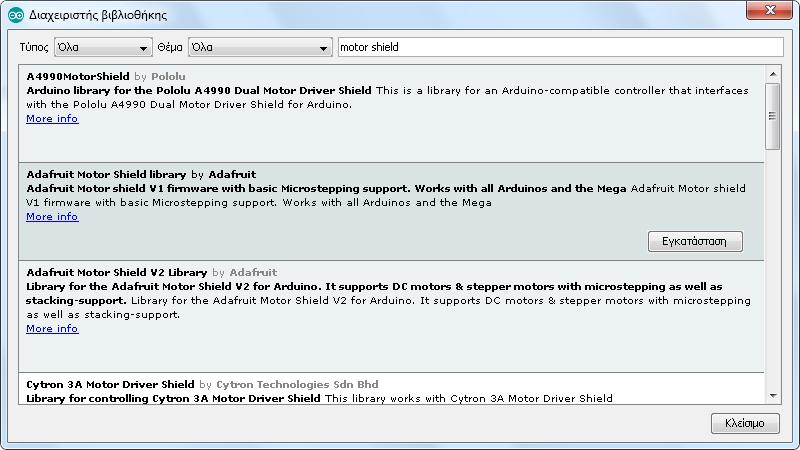Screen dimensions: 800x450
Task: Open More info link for Adafruit Motor Shield library
Action: click(52, 216)
